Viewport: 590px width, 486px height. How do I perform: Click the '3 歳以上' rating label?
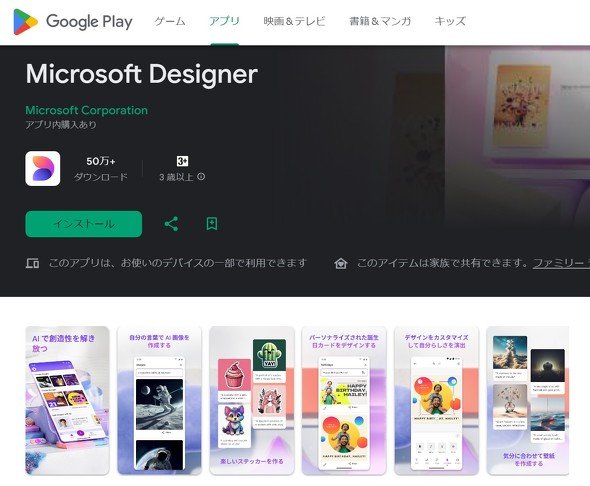[176, 176]
